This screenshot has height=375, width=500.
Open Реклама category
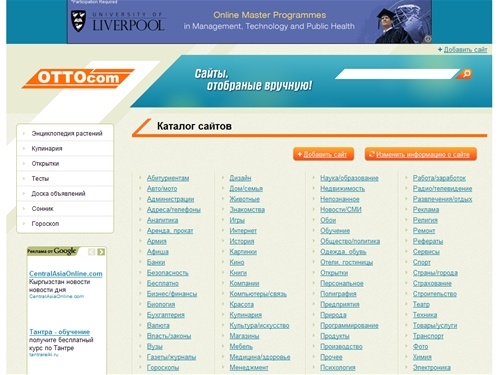426,210
